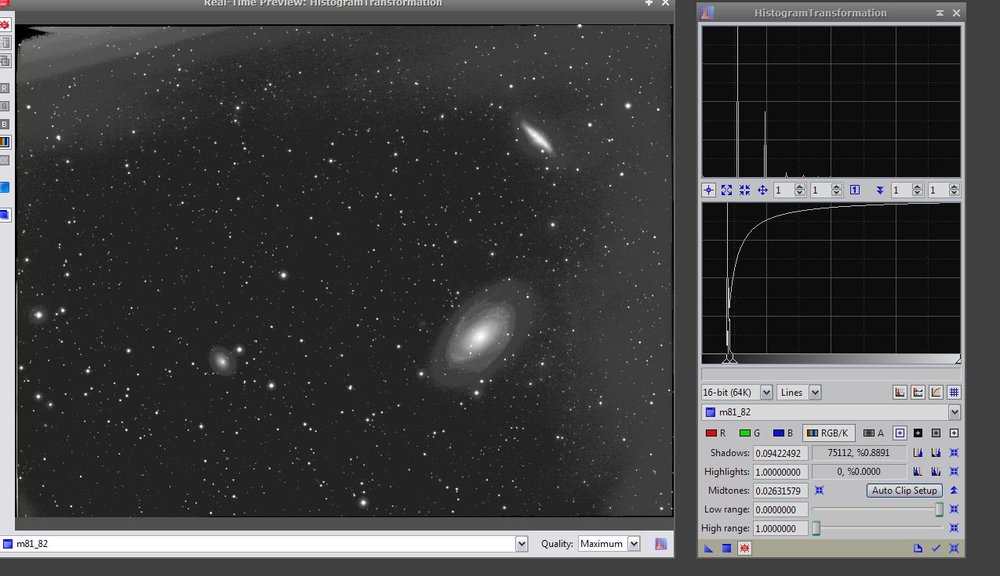The image size is (1000, 576).
Task: Select the A alpha channel
Action: 873,433
